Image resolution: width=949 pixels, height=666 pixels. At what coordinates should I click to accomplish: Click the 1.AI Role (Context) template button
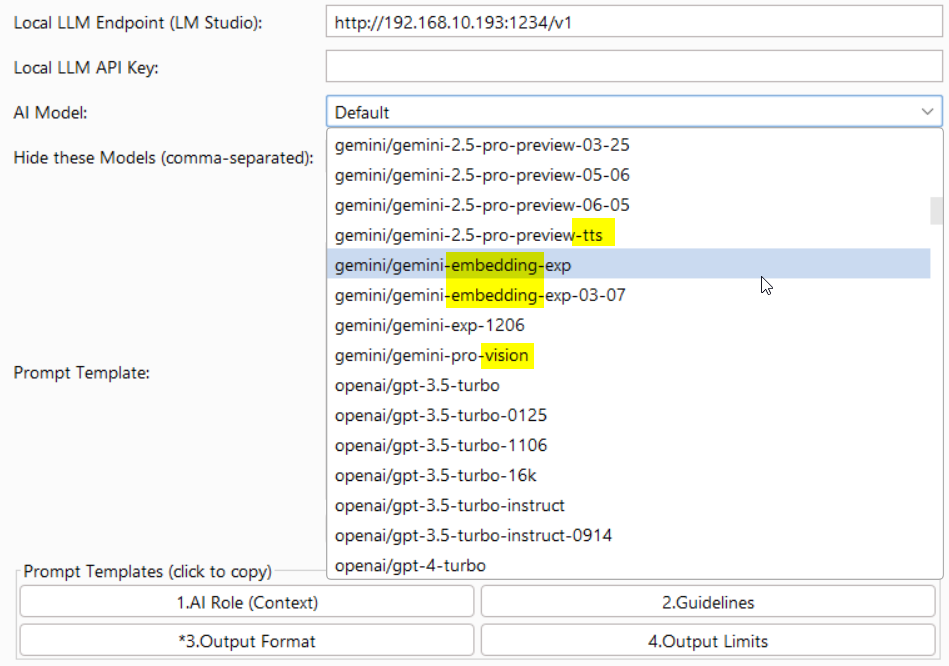(247, 602)
